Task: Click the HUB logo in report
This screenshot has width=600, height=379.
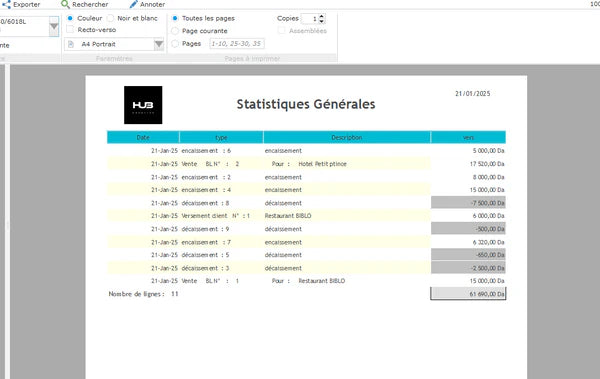Action: 143,105
